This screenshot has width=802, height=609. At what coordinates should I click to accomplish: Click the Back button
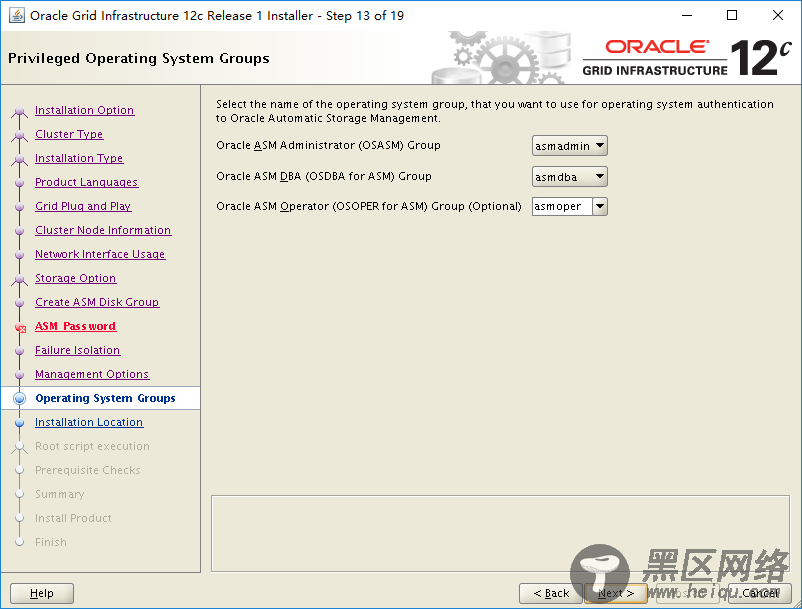[551, 593]
